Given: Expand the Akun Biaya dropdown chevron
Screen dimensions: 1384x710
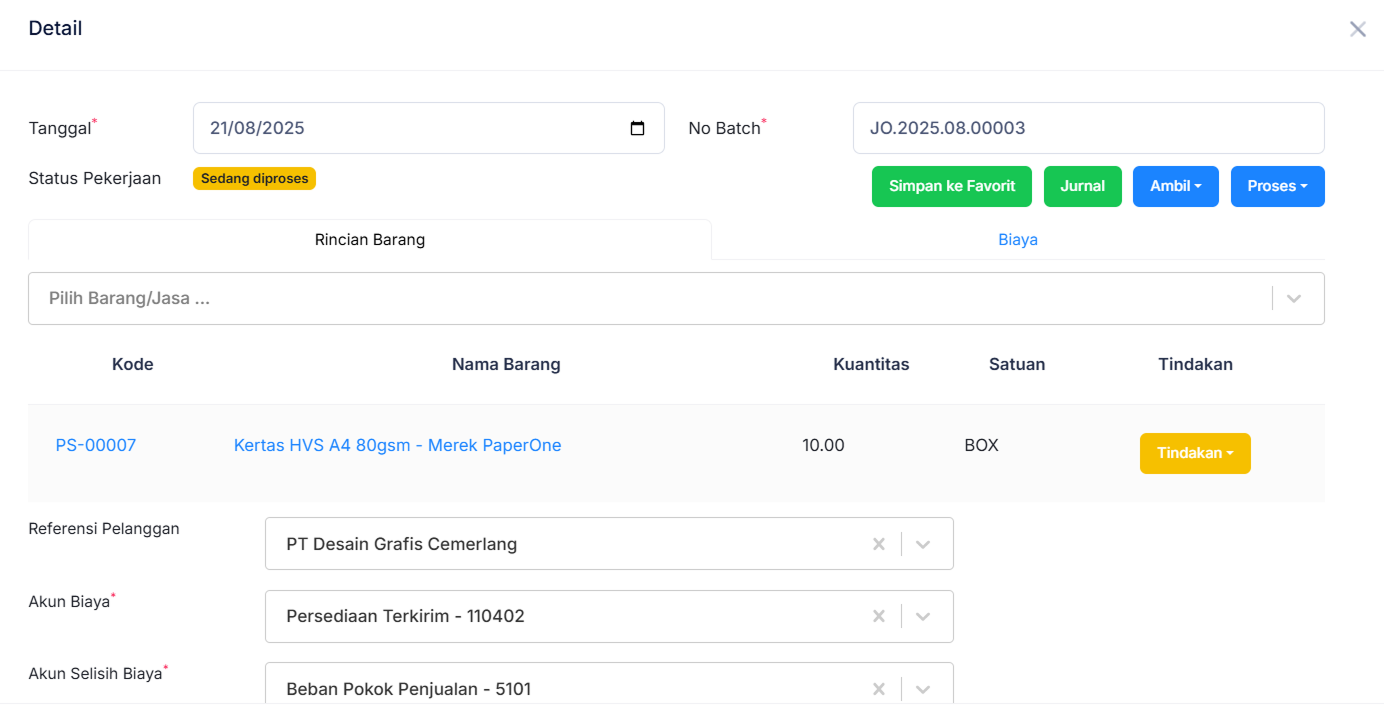Looking at the screenshot, I should click(x=923, y=616).
